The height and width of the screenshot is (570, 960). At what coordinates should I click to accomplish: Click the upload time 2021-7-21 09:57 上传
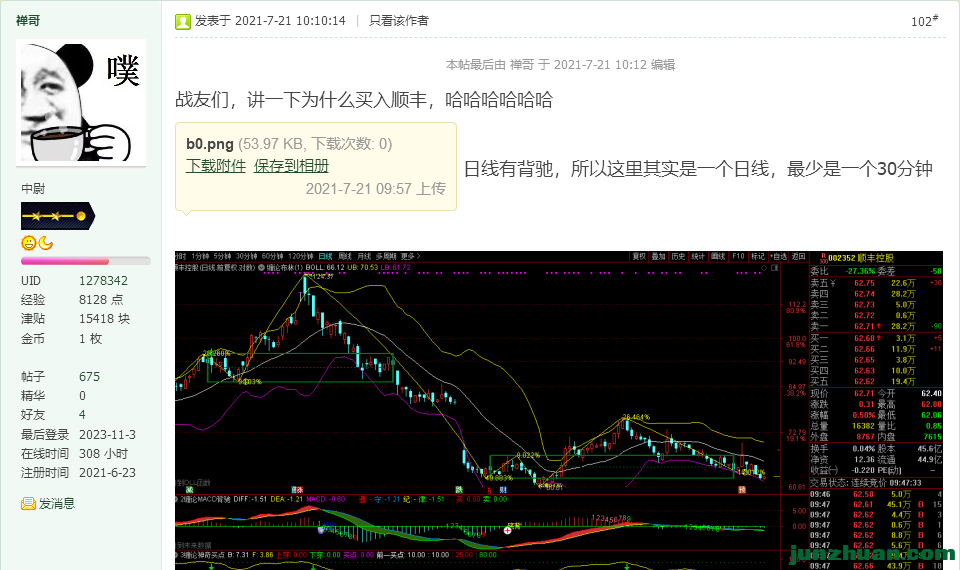(x=376, y=189)
